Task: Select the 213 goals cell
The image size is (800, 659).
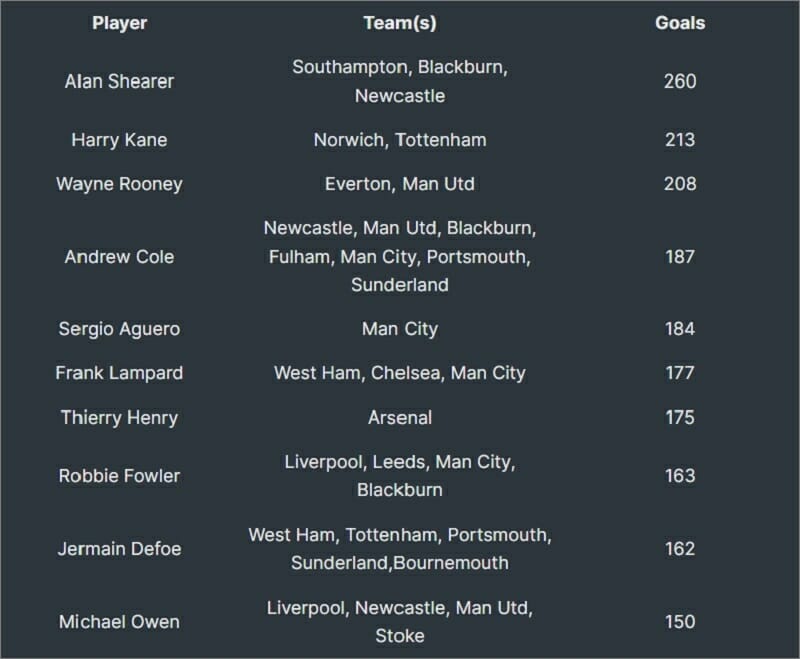Action: pos(680,140)
